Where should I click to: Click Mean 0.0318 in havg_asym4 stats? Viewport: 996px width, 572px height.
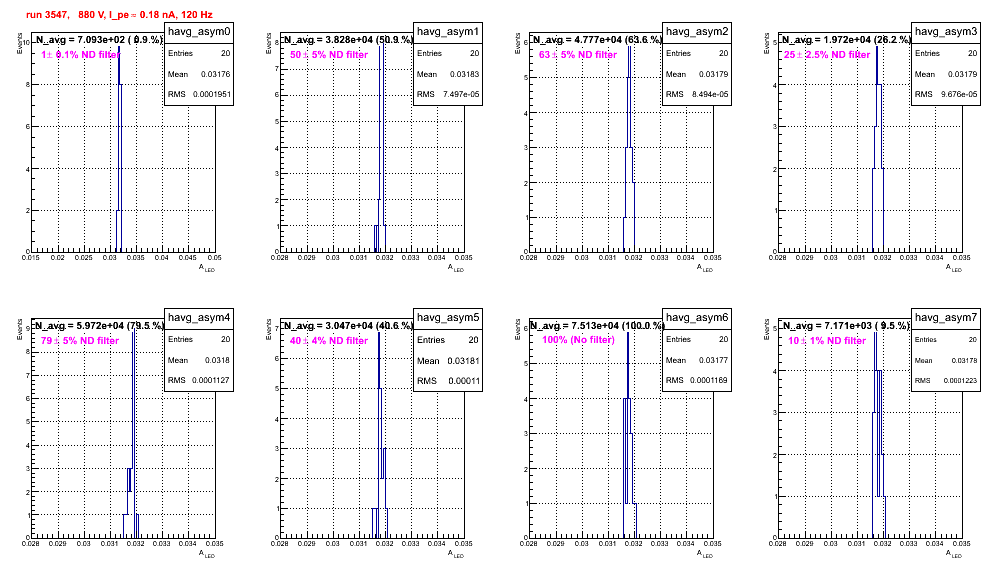199,360
